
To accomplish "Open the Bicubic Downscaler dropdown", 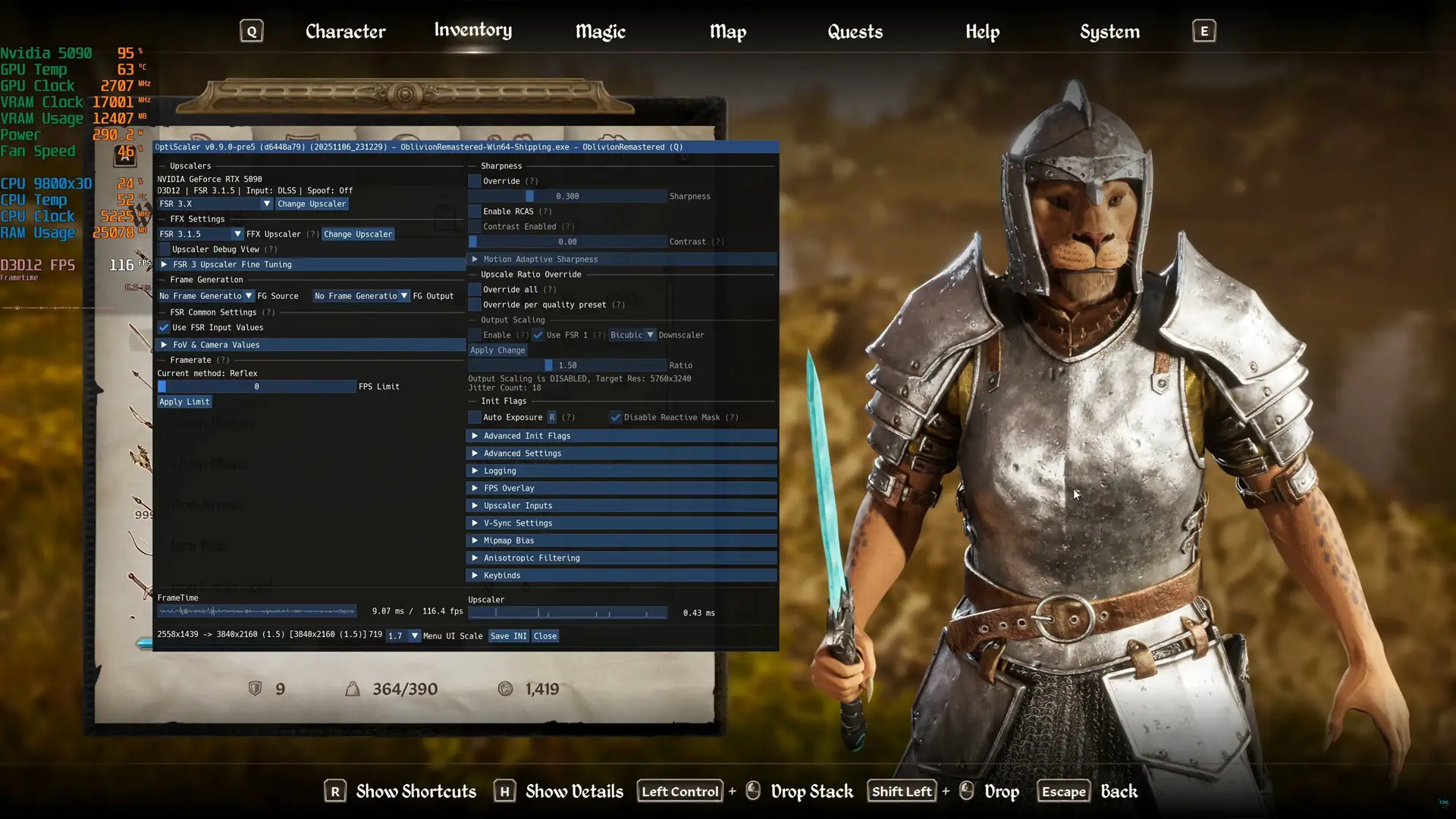I will [x=632, y=335].
